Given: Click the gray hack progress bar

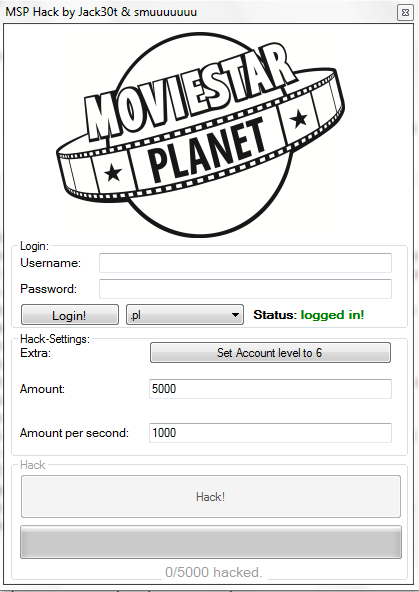Looking at the screenshot, I should pyautogui.click(x=211, y=542).
